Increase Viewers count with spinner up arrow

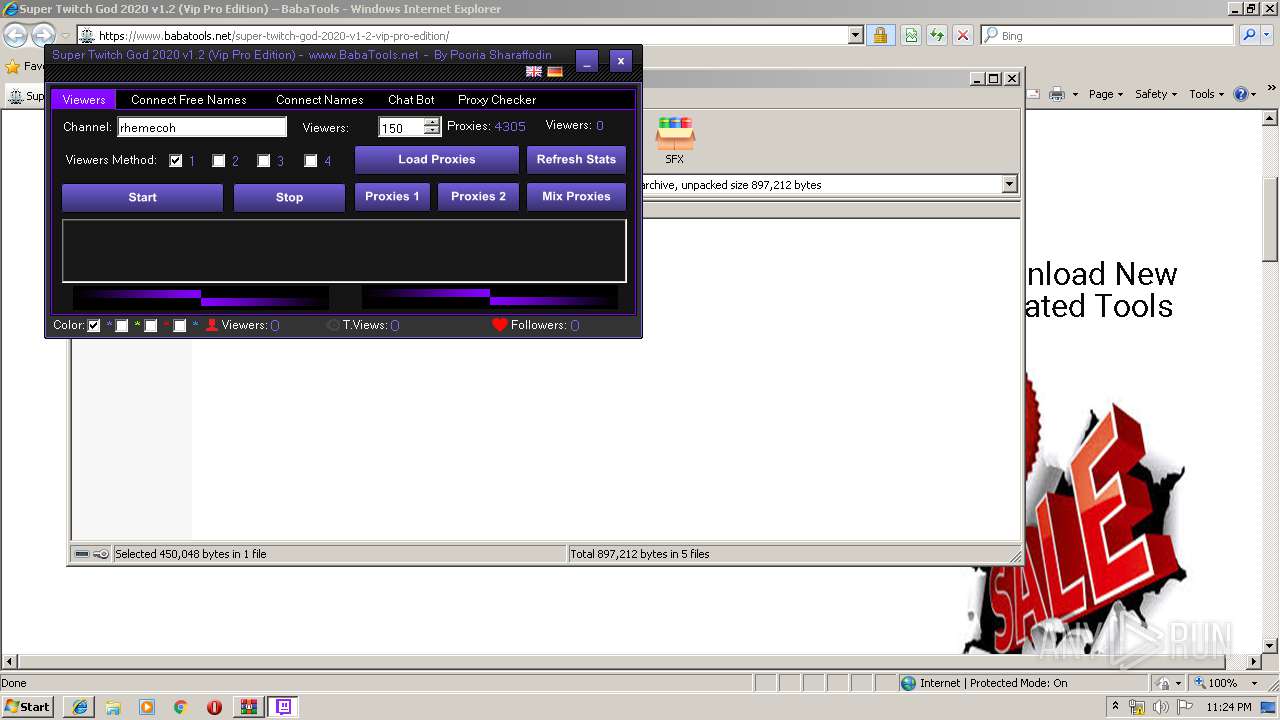click(432, 122)
